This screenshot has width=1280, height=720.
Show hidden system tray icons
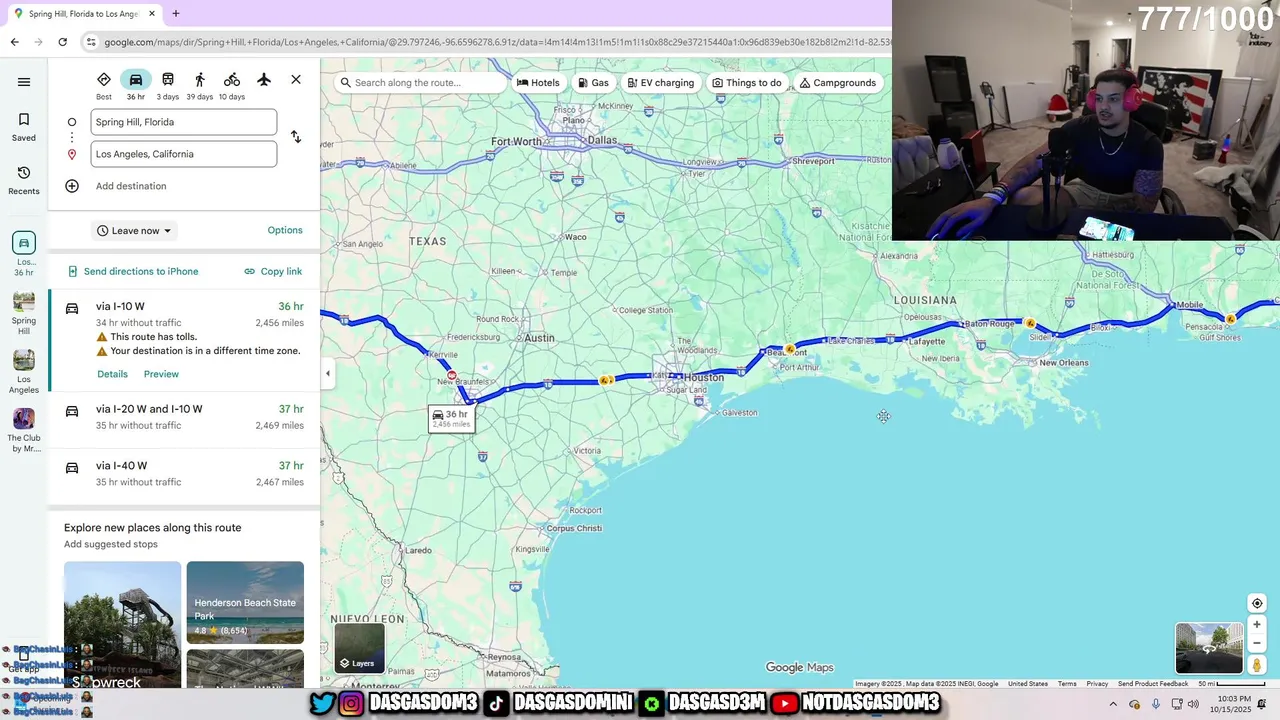(x=1113, y=704)
